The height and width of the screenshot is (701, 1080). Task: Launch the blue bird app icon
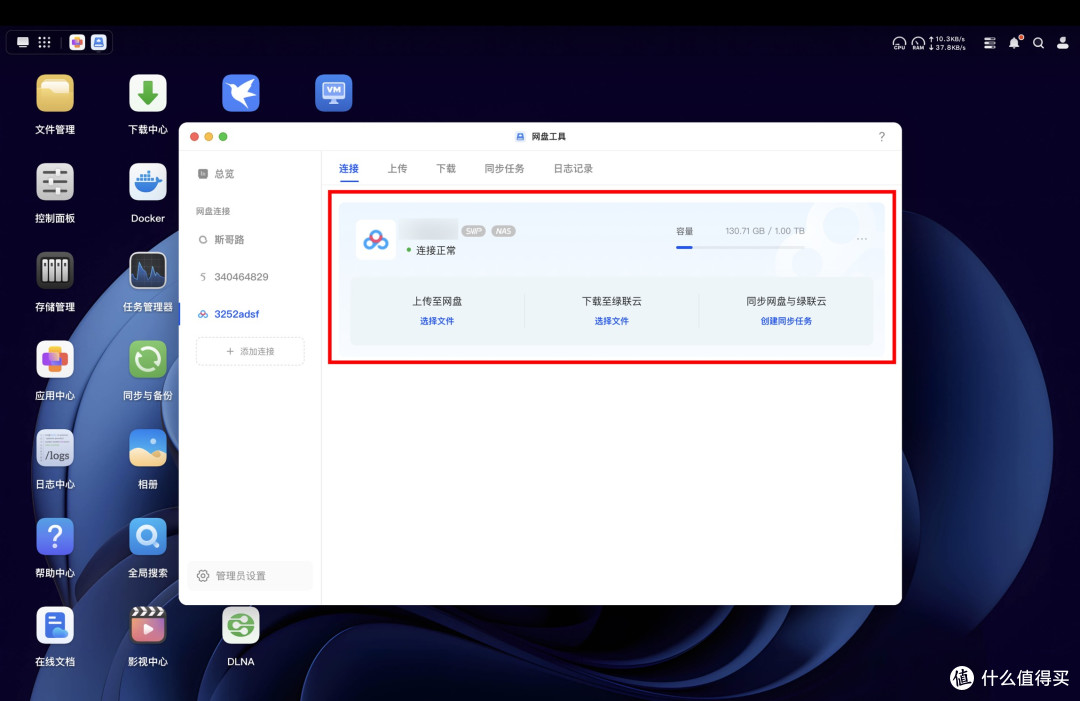pos(240,93)
